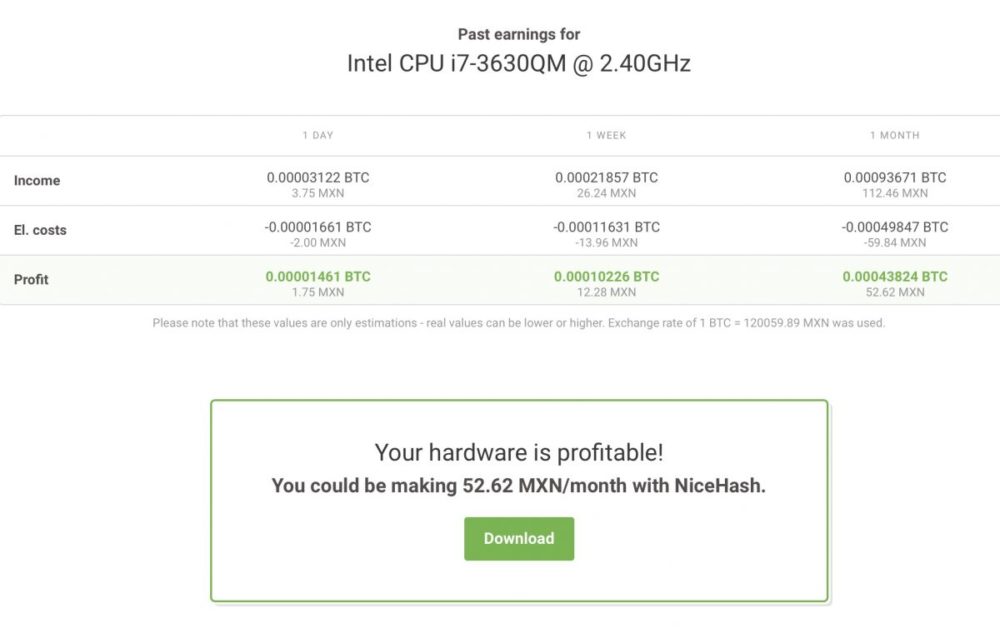
Task: Click weekly electricity cost -0.00011631 BTC
Action: pyautogui.click(x=606, y=227)
